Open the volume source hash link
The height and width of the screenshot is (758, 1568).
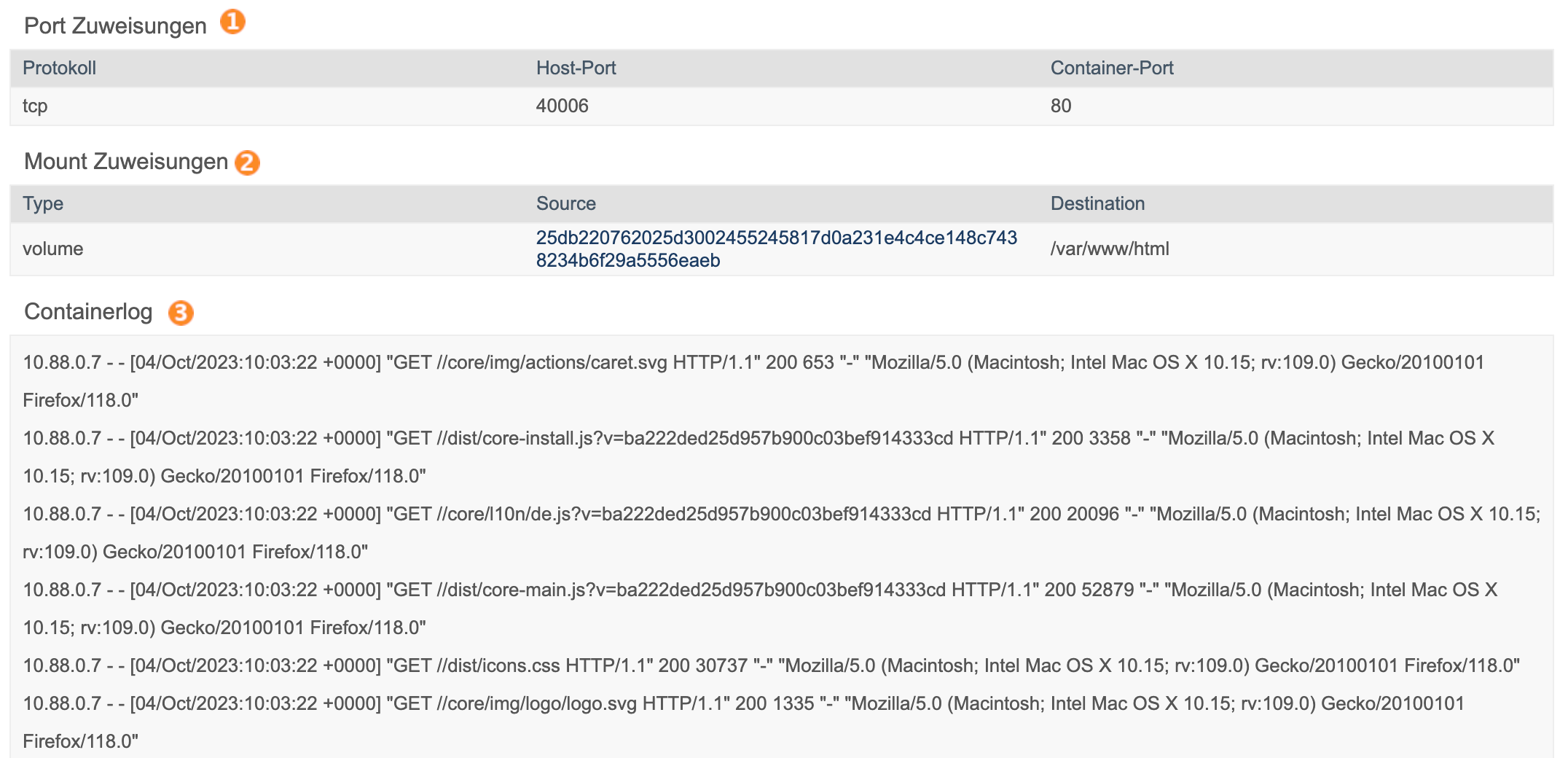coord(776,249)
